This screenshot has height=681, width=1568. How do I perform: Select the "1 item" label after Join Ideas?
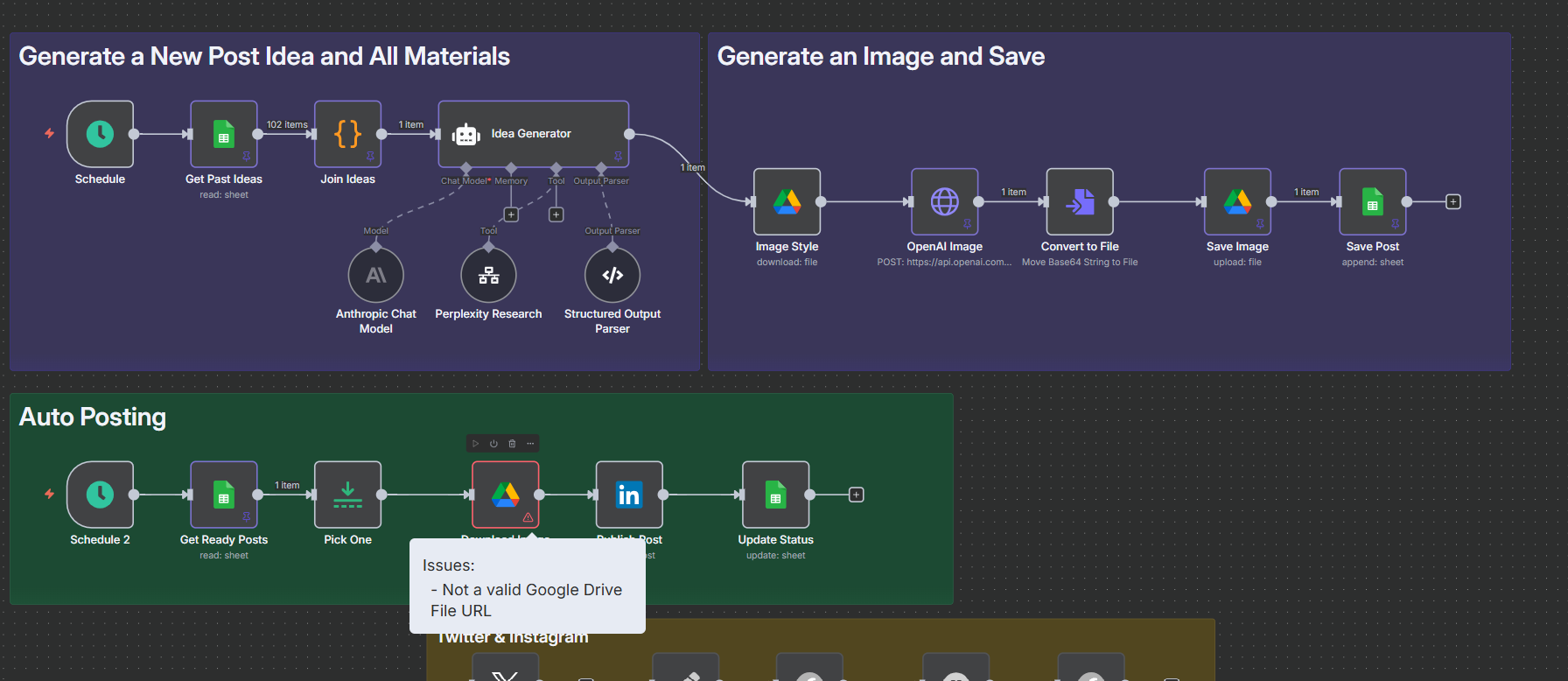[411, 124]
